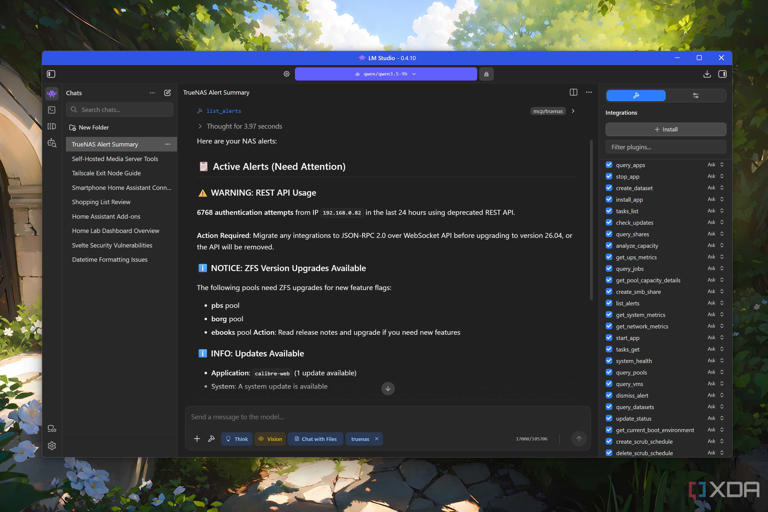
Task: Open model settings gear left of model selector
Action: pos(287,74)
